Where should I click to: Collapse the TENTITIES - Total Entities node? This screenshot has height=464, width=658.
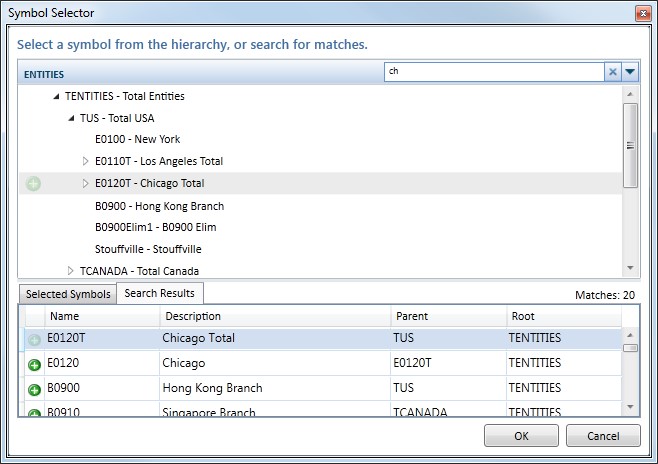(56, 97)
